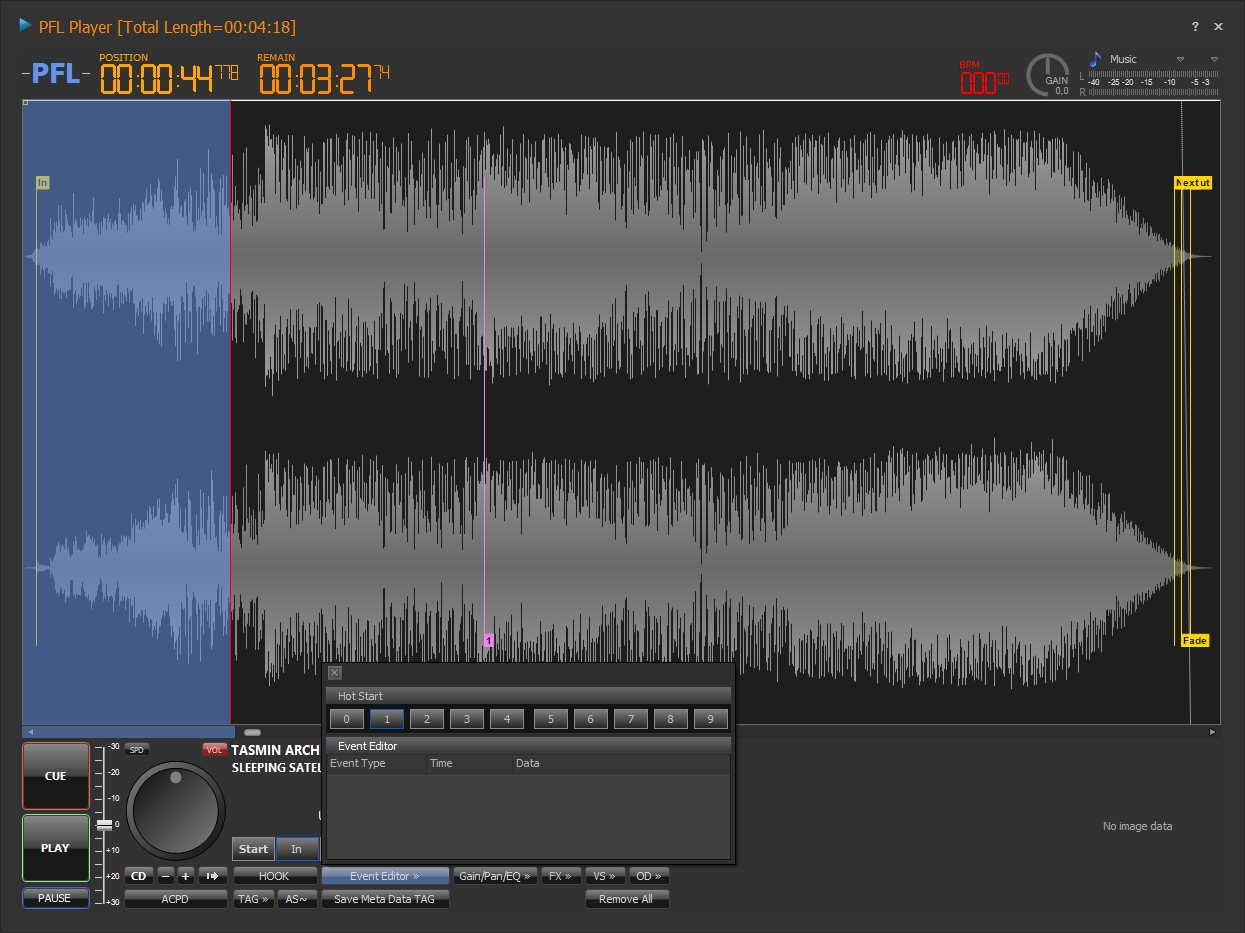
Task: Click the CUE button
Action: (x=56, y=776)
